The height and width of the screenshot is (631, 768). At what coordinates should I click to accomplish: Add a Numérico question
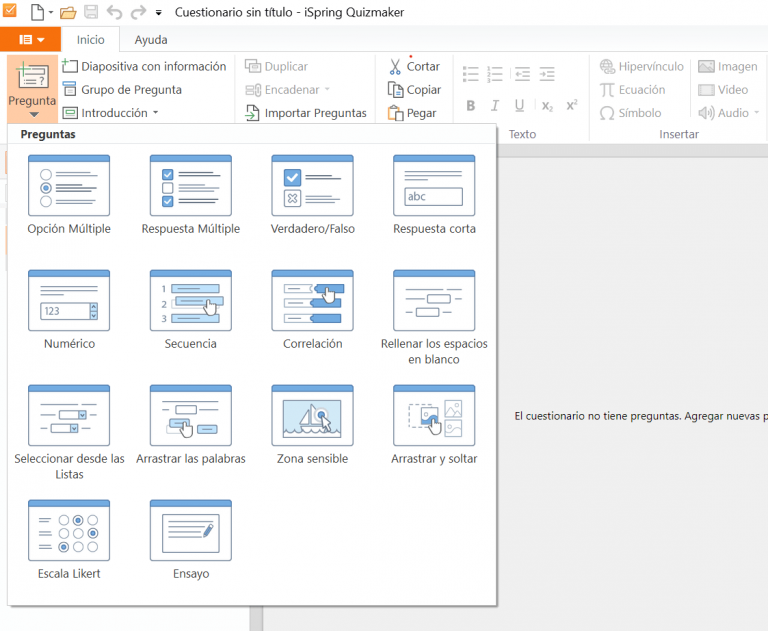pyautogui.click(x=69, y=310)
